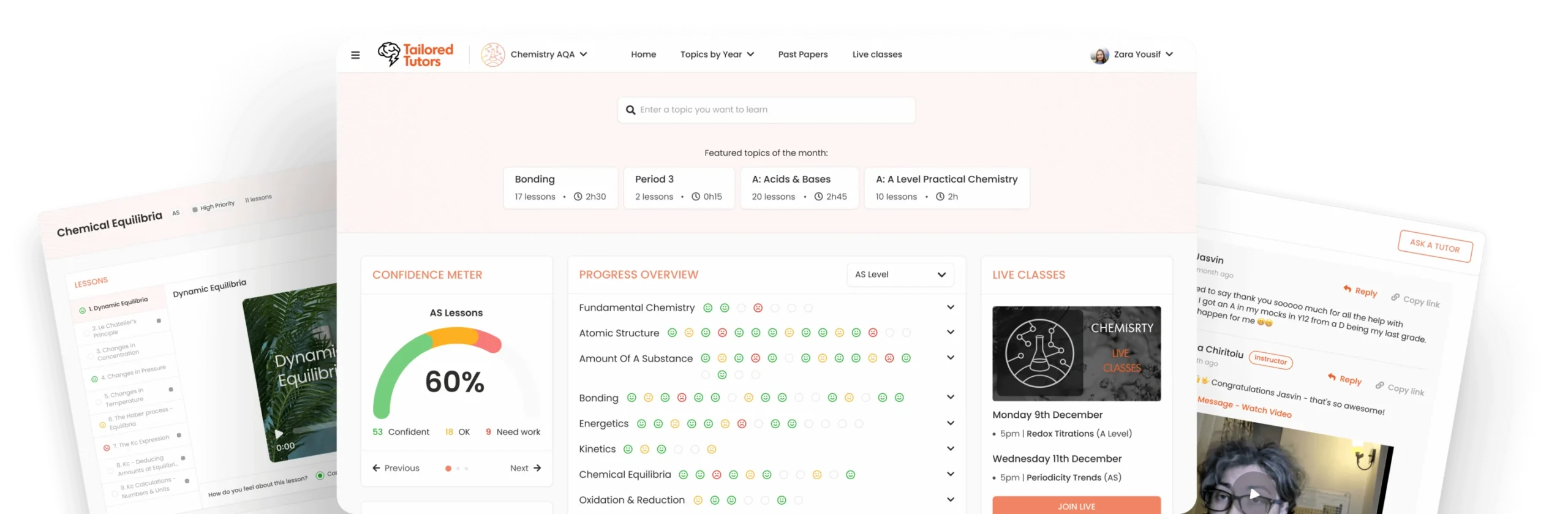This screenshot has height=514, width=1568.
Task: Go to the Home nav item
Action: pyautogui.click(x=643, y=55)
